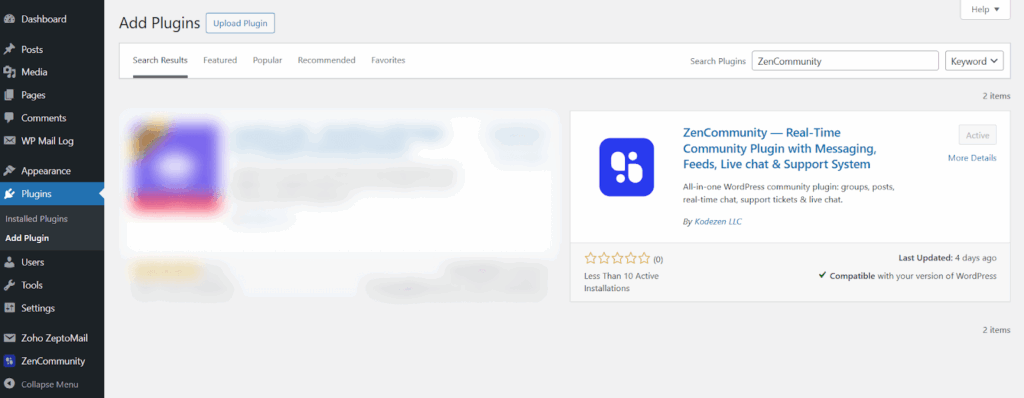
Task: Select the Plugins menu item
Action: click(x=52, y=194)
